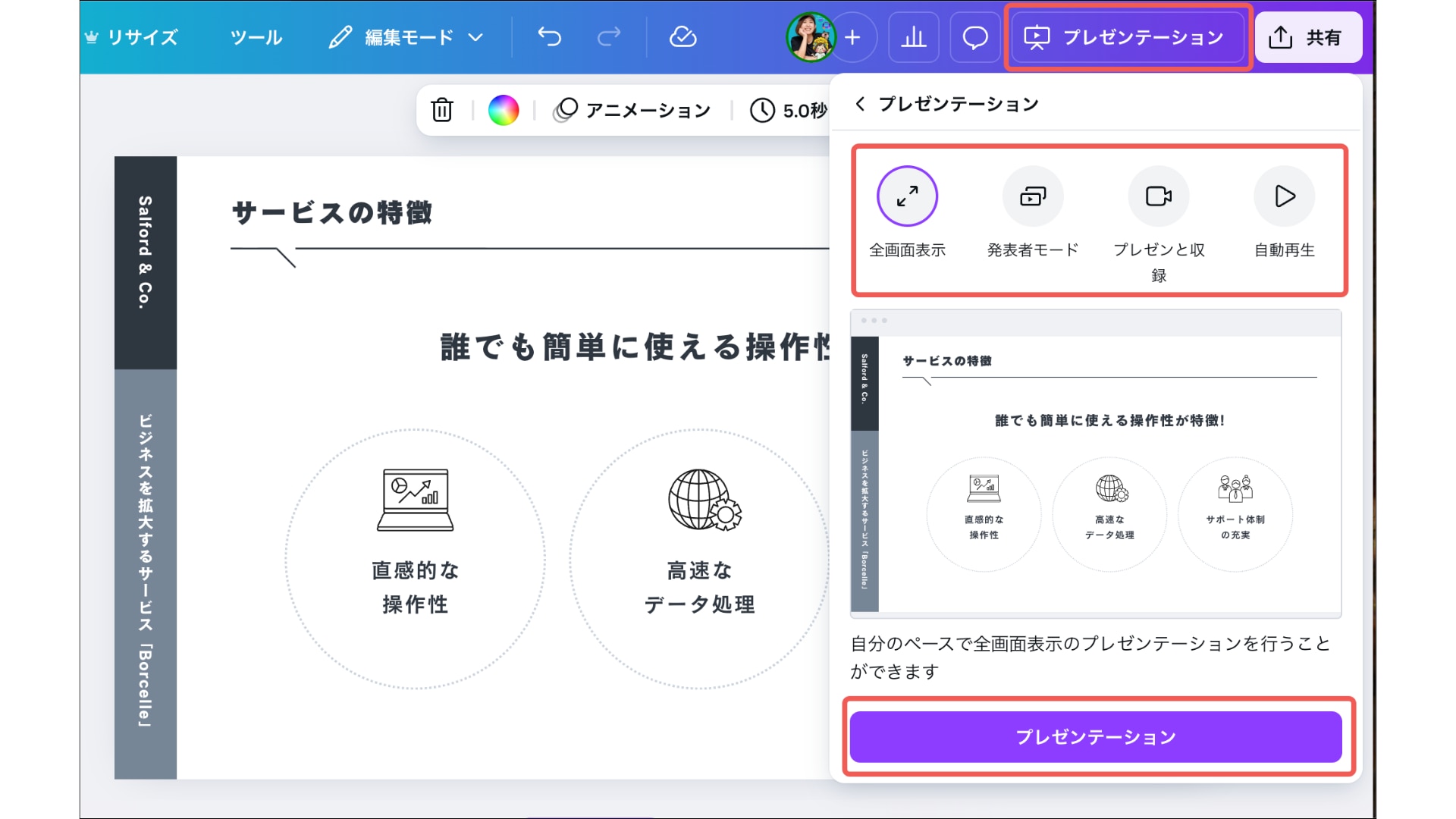Click the redo arrow icon

click(609, 36)
